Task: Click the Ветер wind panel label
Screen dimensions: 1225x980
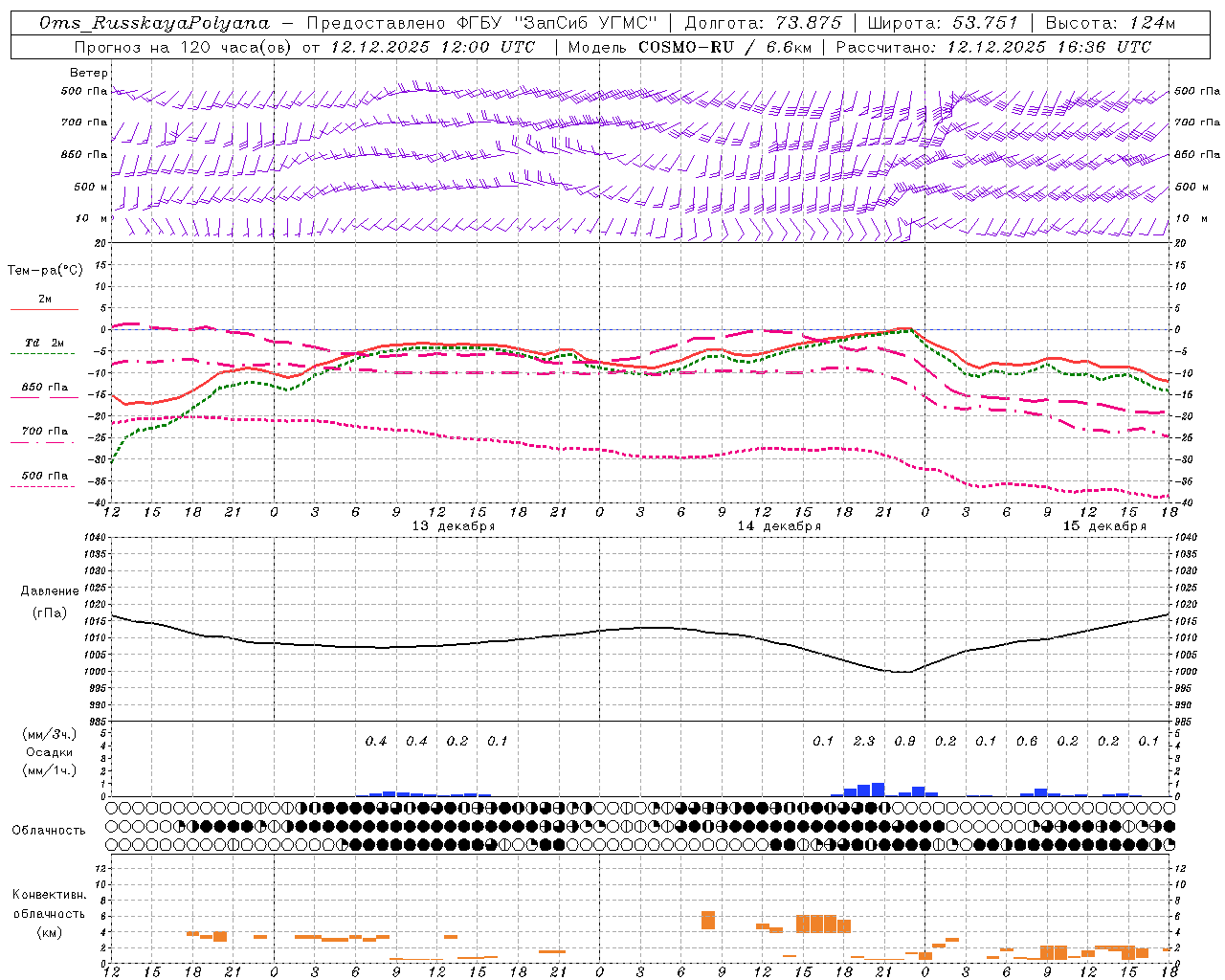Action: (x=89, y=73)
